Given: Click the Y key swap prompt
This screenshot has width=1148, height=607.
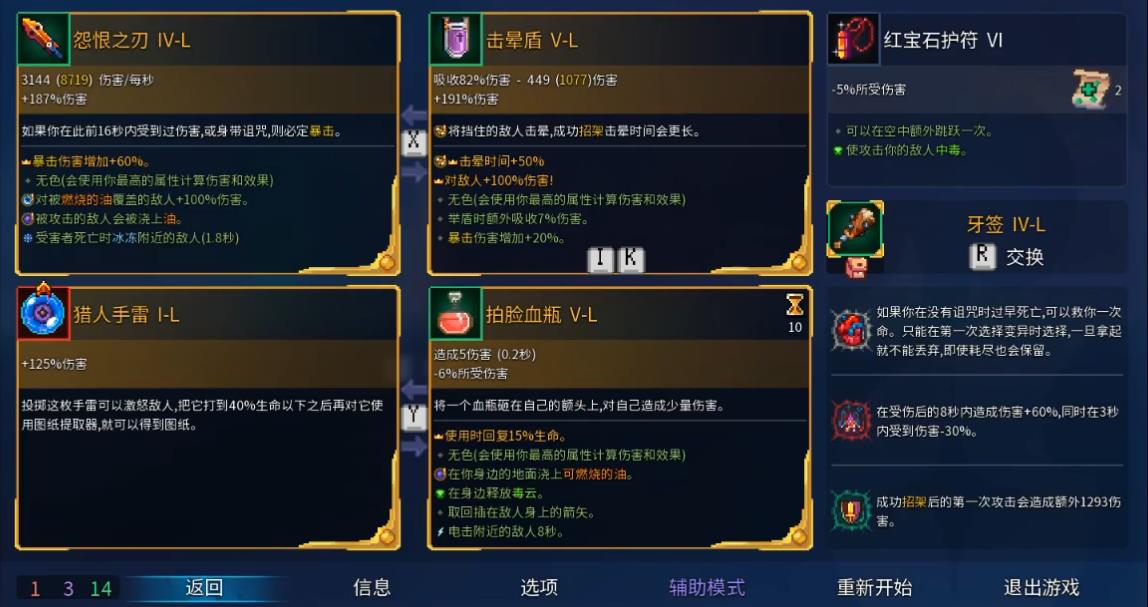Looking at the screenshot, I should coord(414,417).
